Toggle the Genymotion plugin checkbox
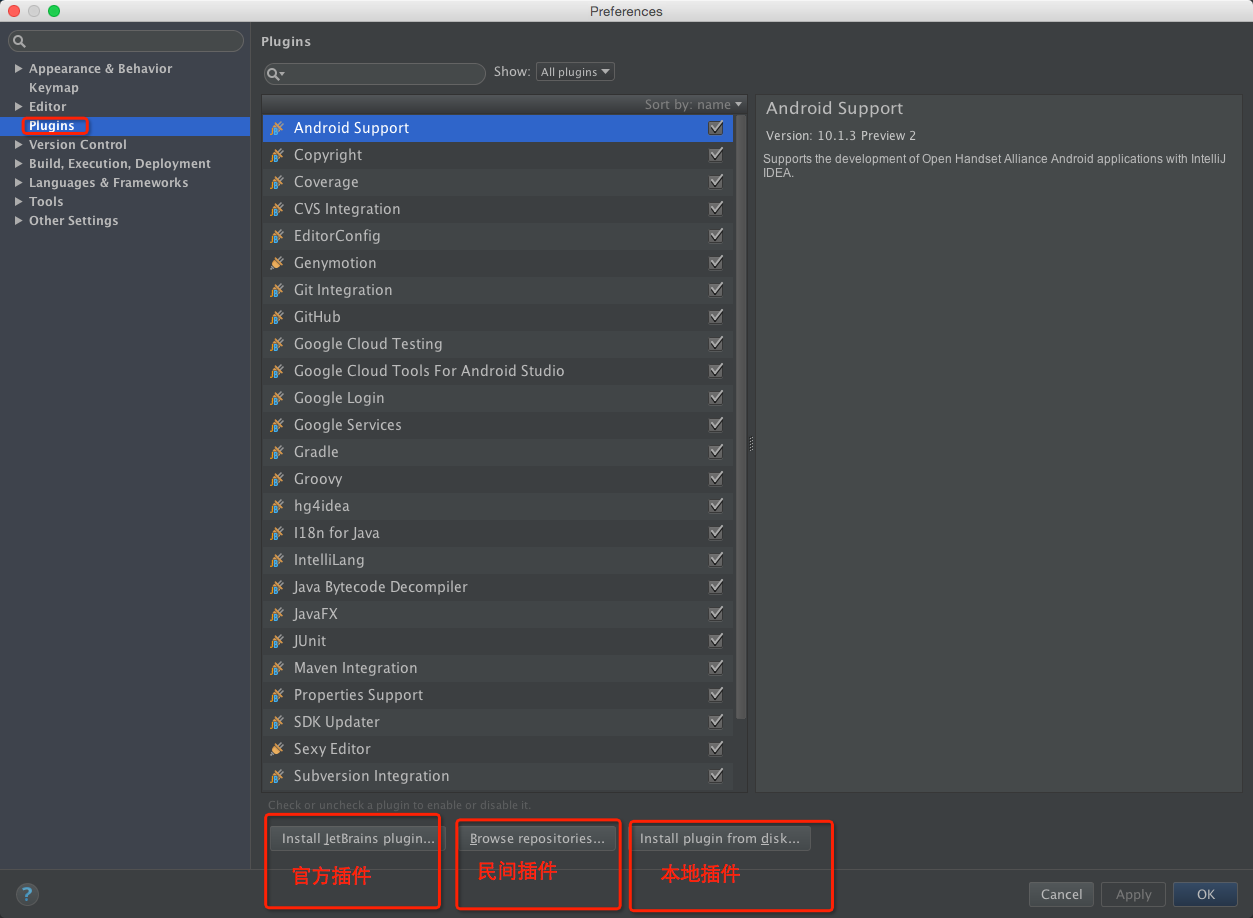1253x918 pixels. [x=715, y=263]
